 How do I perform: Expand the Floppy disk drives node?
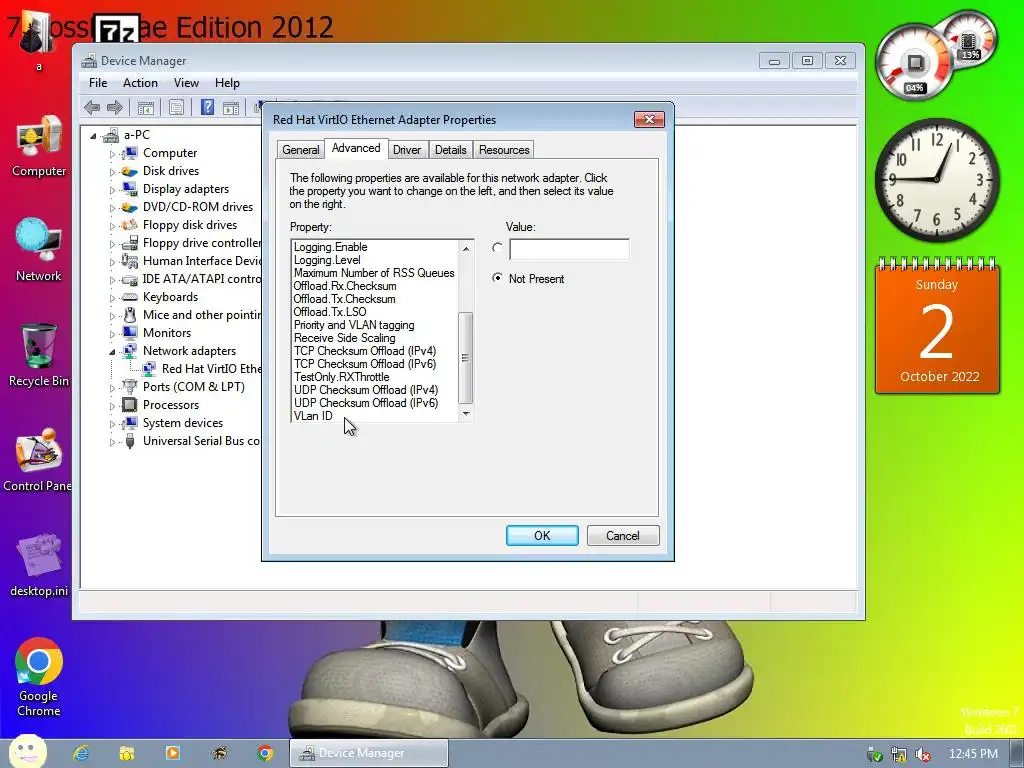[x=112, y=226]
